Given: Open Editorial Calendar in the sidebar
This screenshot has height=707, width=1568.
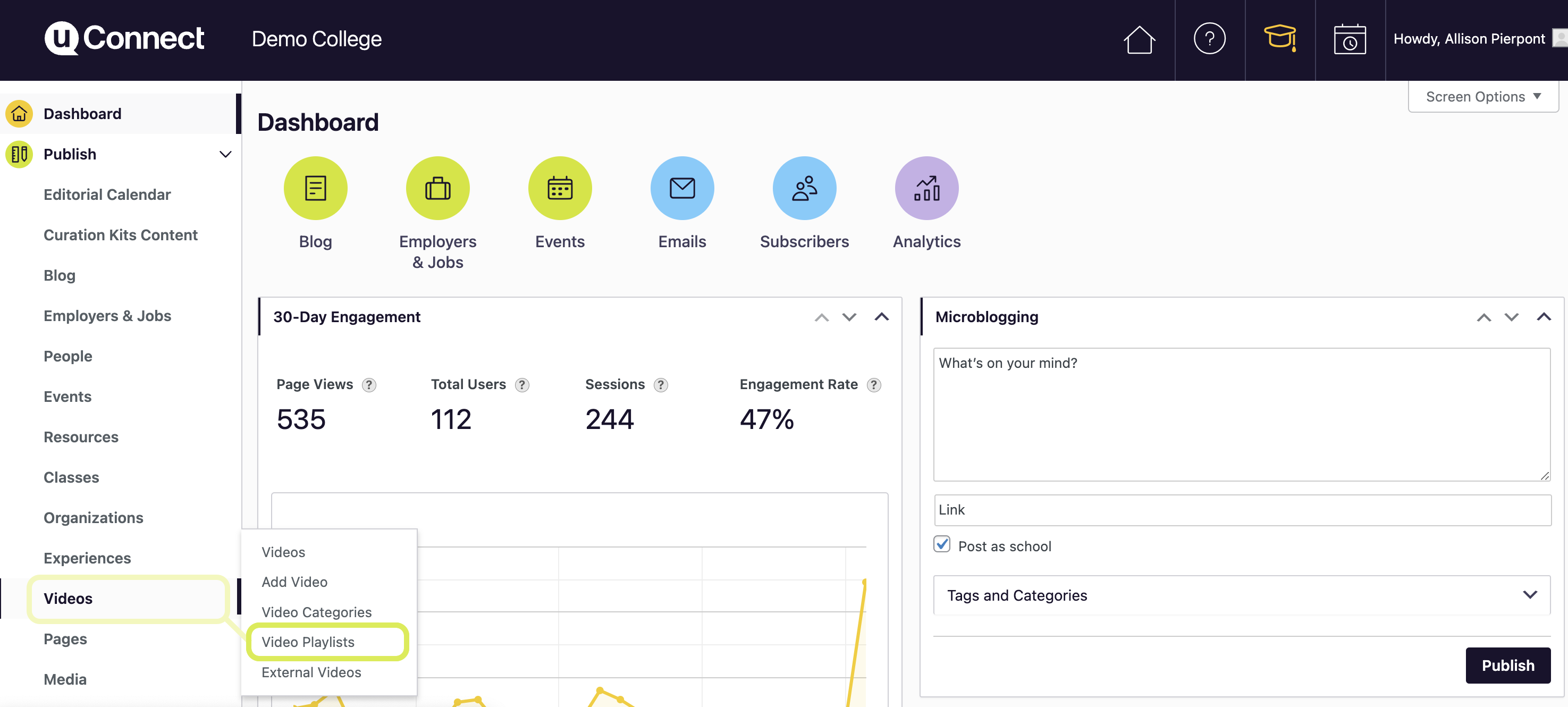Looking at the screenshot, I should pos(107,194).
